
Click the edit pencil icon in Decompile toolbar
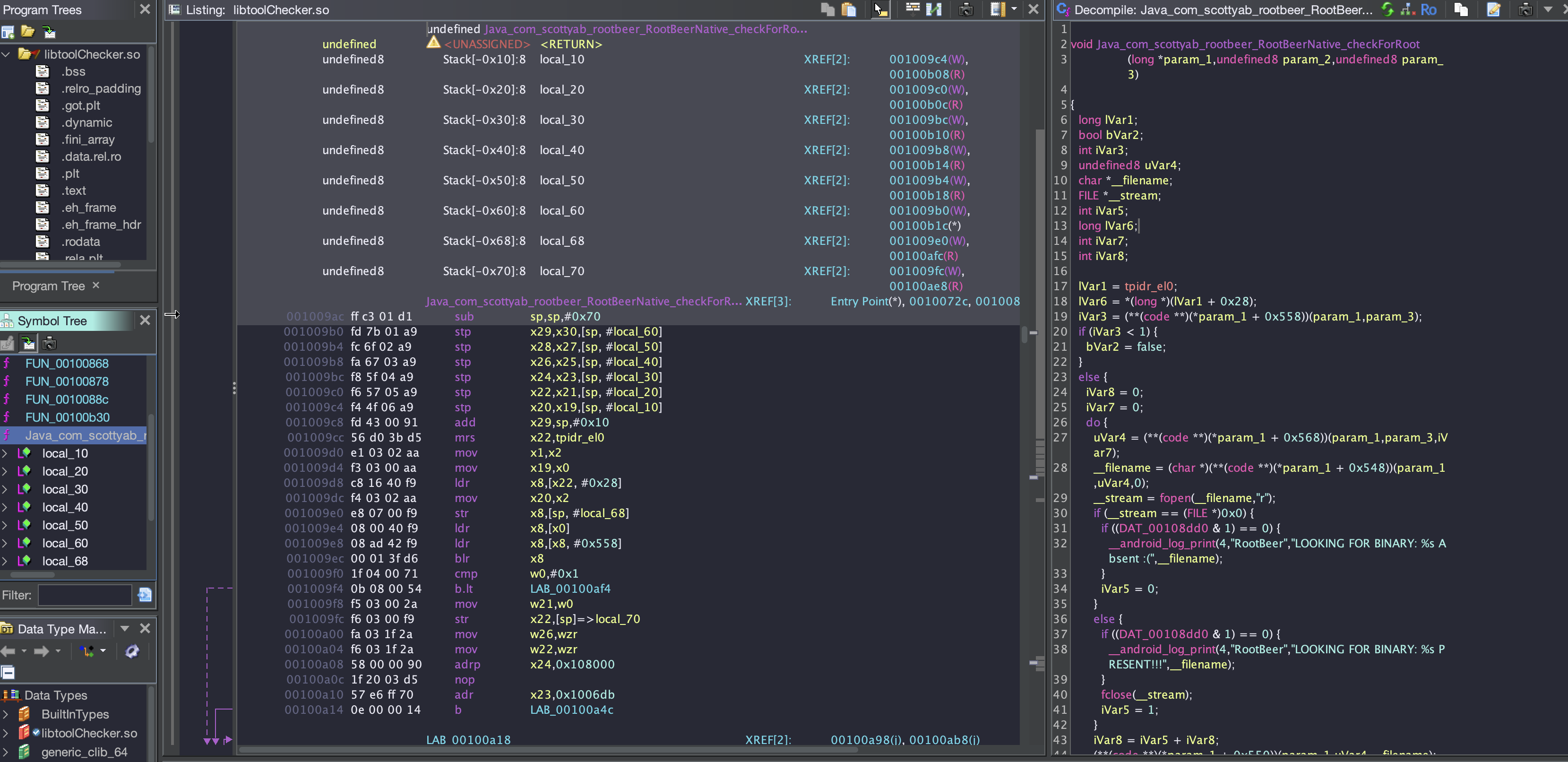coord(1493,9)
